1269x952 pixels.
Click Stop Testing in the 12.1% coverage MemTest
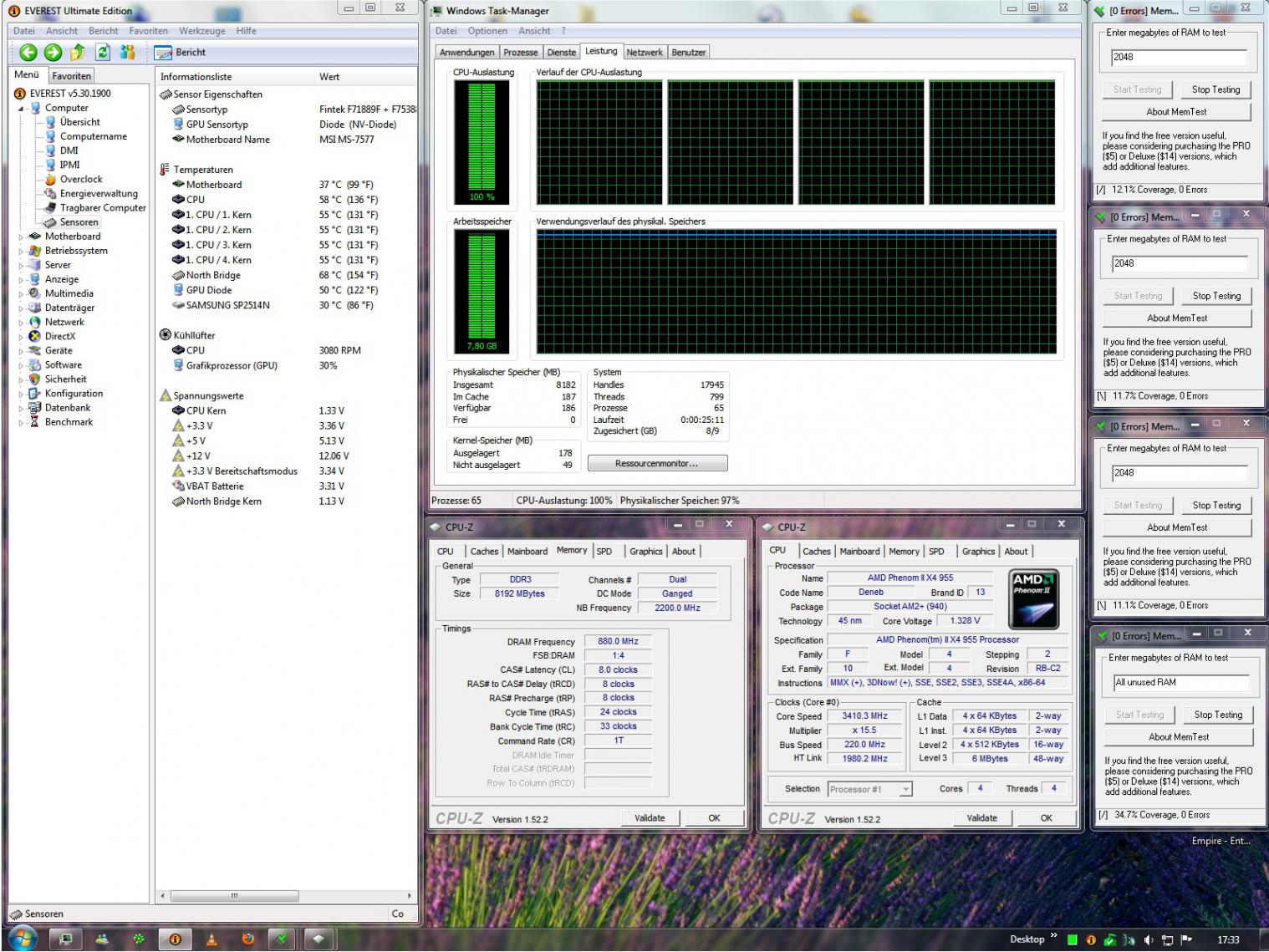tap(1215, 89)
